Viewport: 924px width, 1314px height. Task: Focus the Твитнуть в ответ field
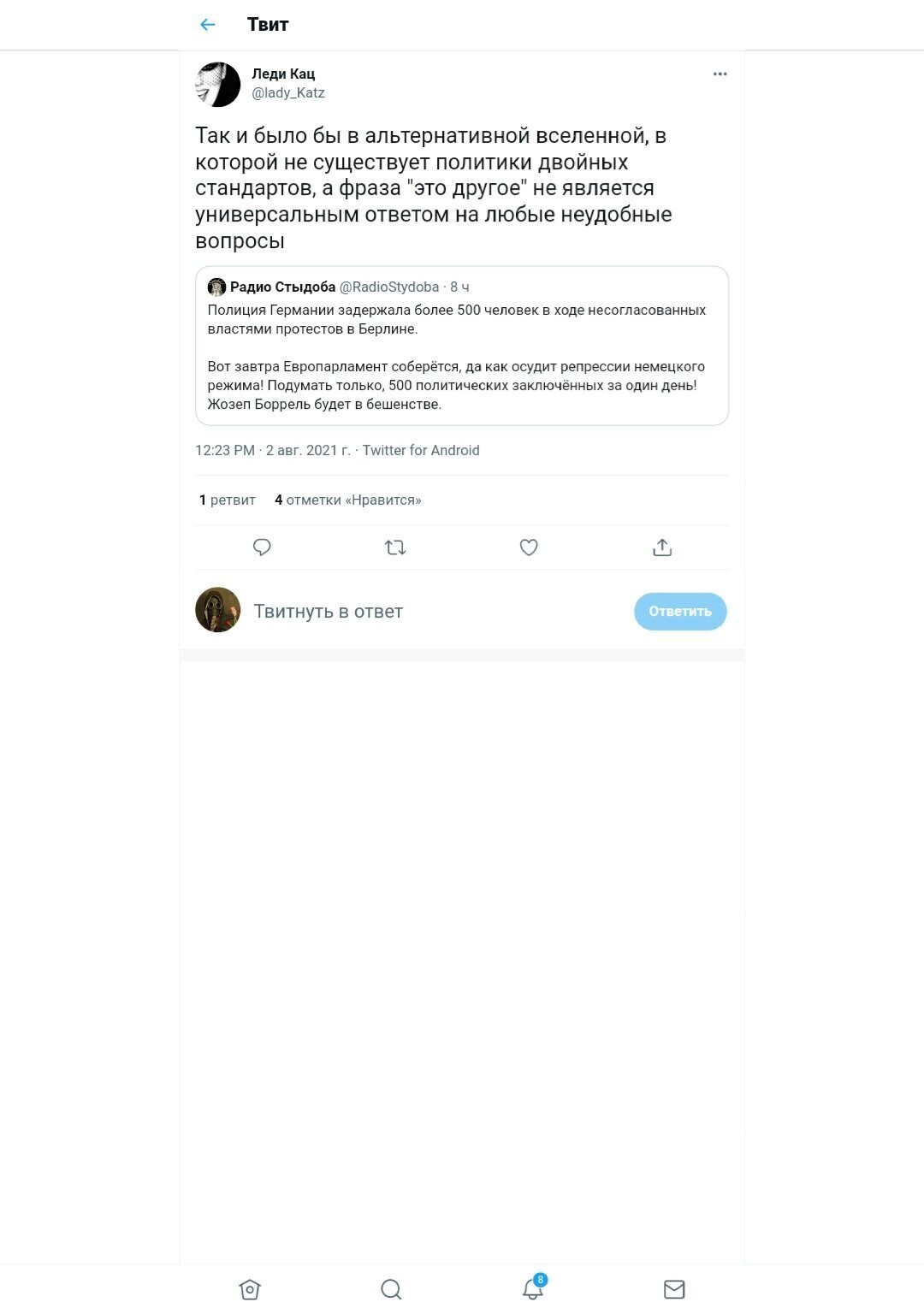tap(438, 612)
